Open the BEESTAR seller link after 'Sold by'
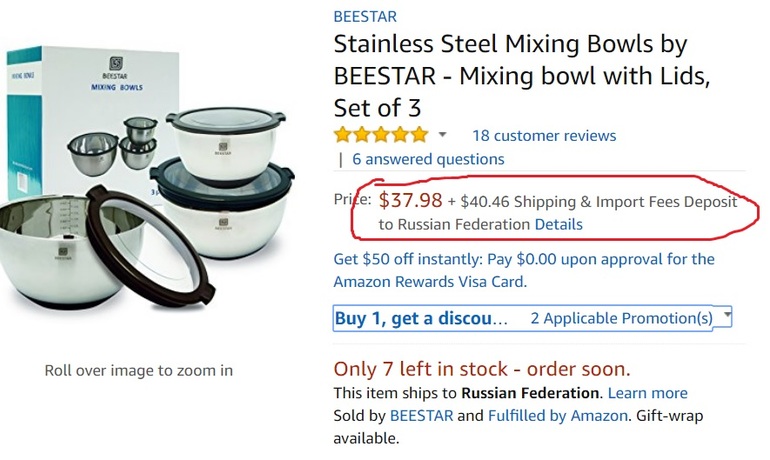770x460 pixels. (421, 415)
